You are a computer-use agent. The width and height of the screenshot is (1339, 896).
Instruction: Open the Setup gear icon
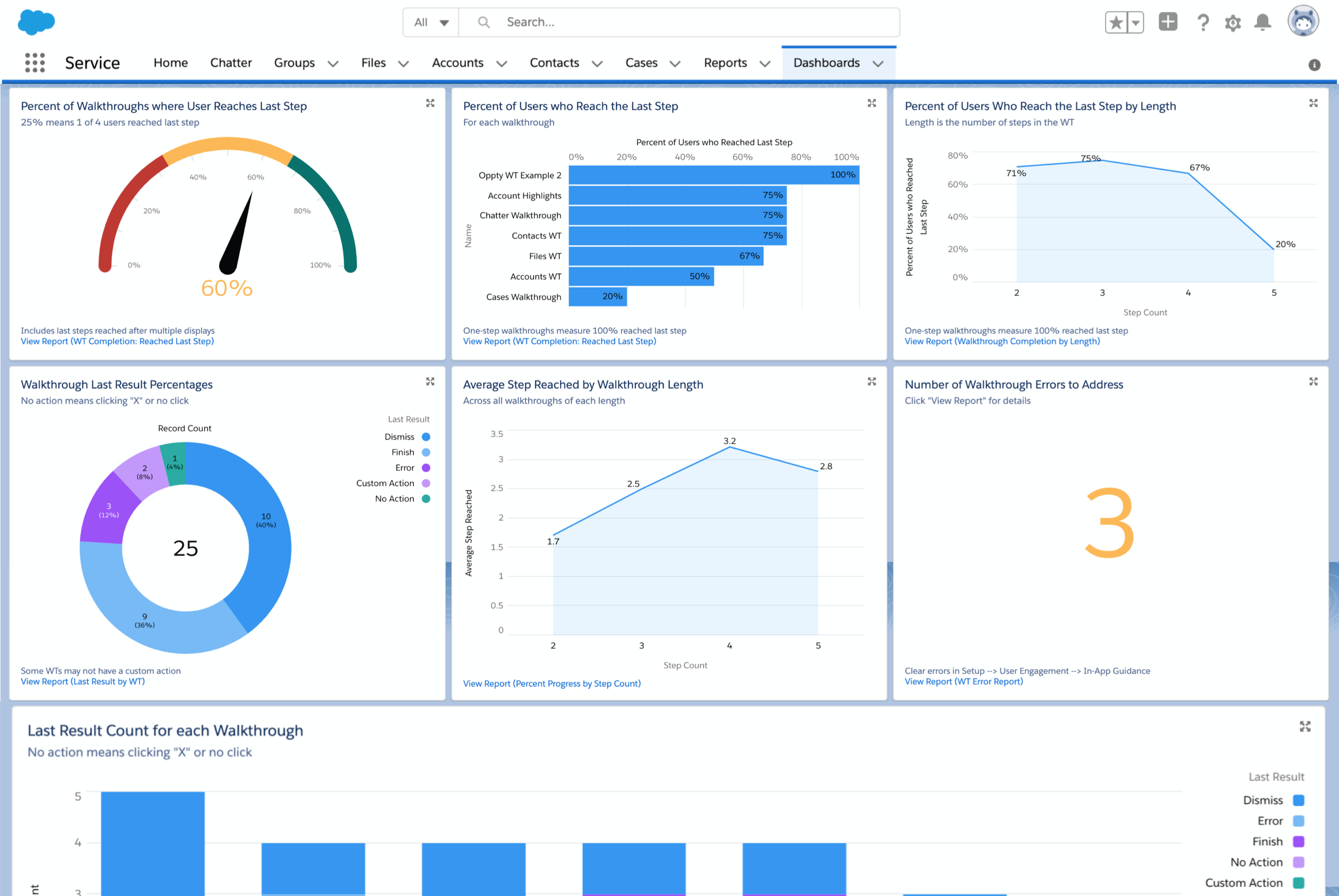click(x=1233, y=22)
